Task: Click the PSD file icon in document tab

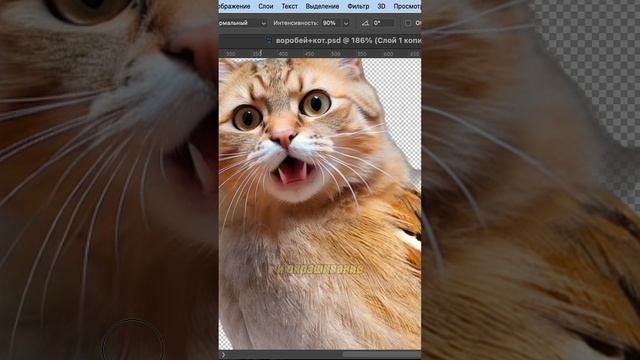Action: click(269, 40)
